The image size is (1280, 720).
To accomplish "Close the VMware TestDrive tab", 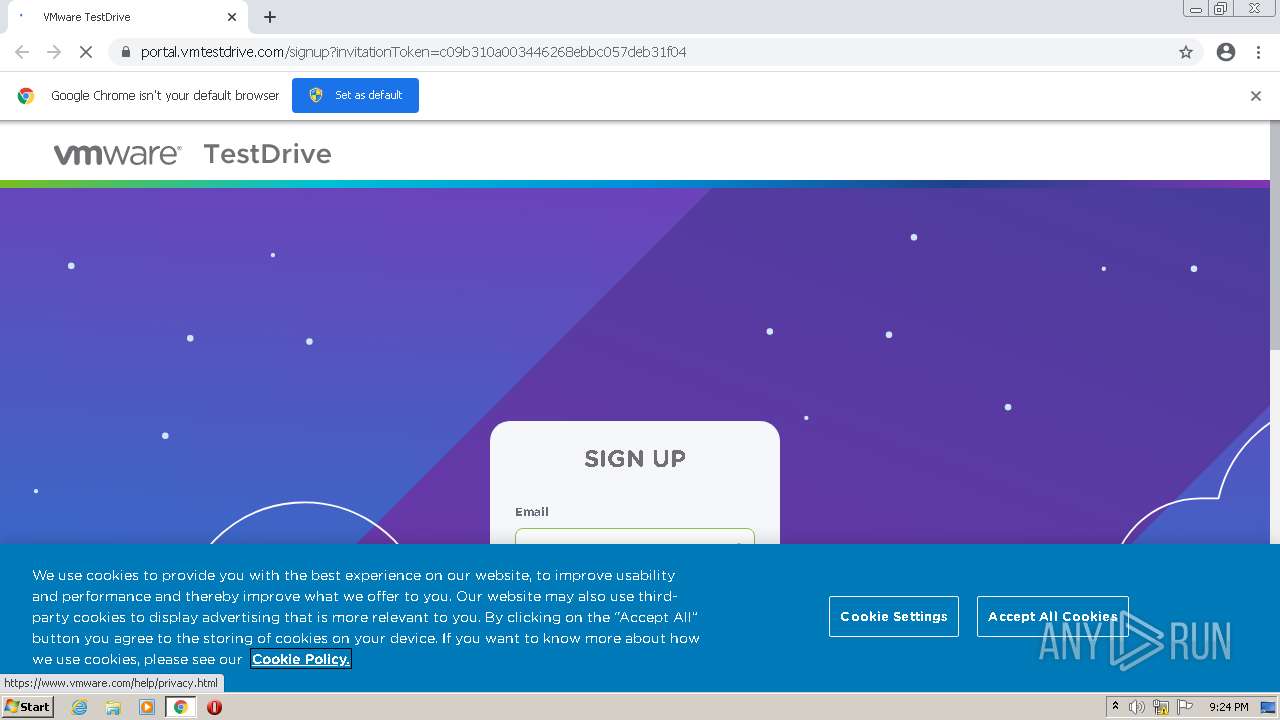I will [x=232, y=17].
